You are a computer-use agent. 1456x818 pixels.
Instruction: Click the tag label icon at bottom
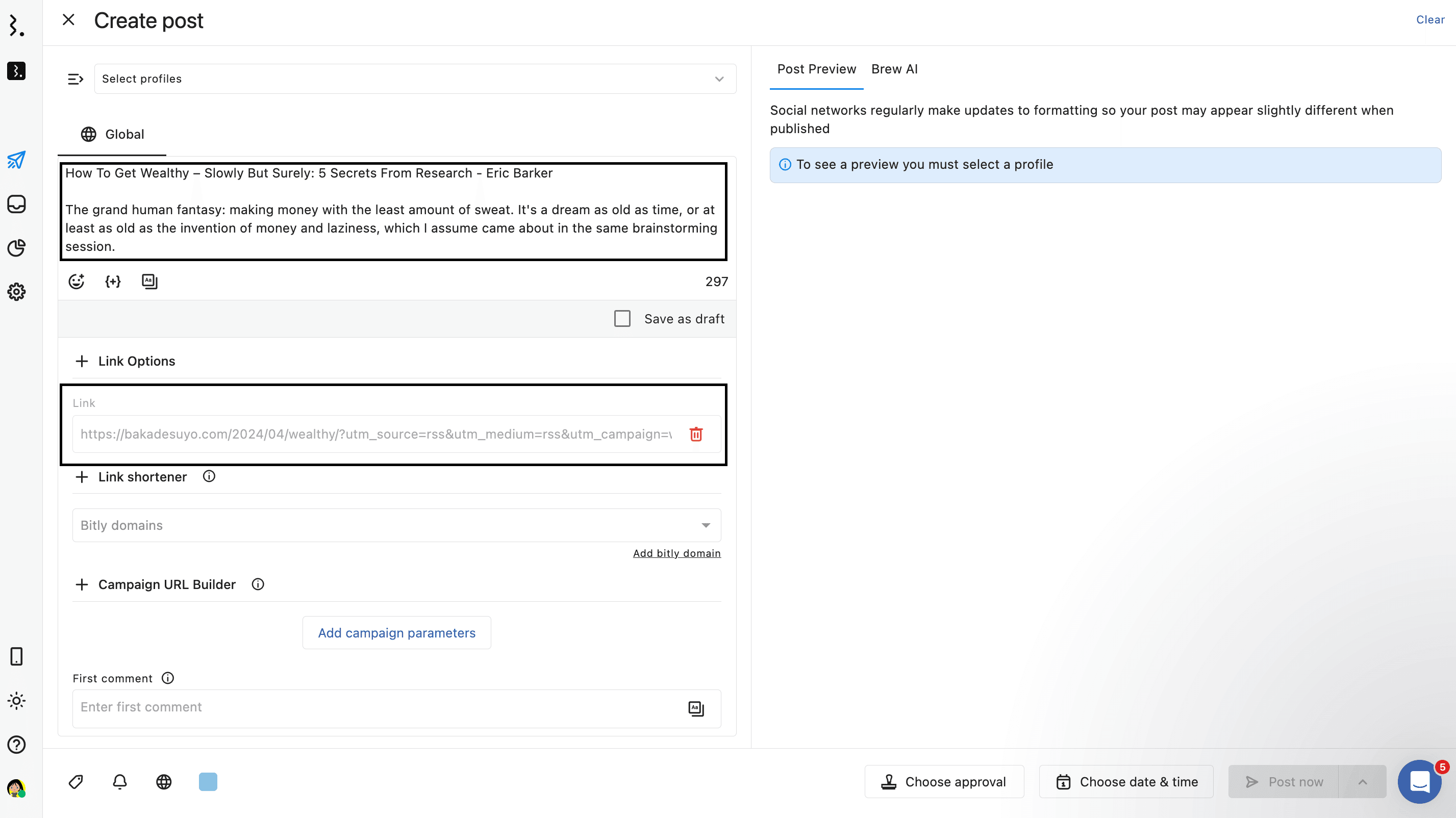pos(76,782)
